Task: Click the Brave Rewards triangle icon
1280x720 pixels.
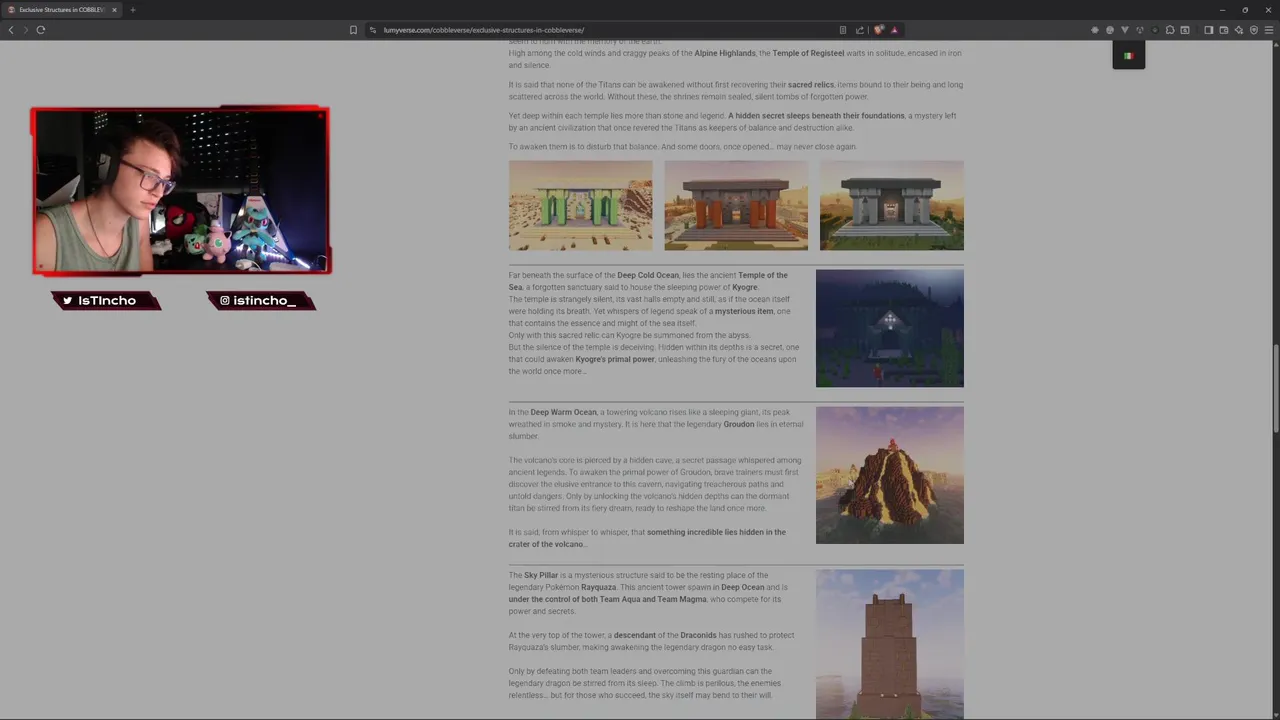Action: click(x=894, y=30)
